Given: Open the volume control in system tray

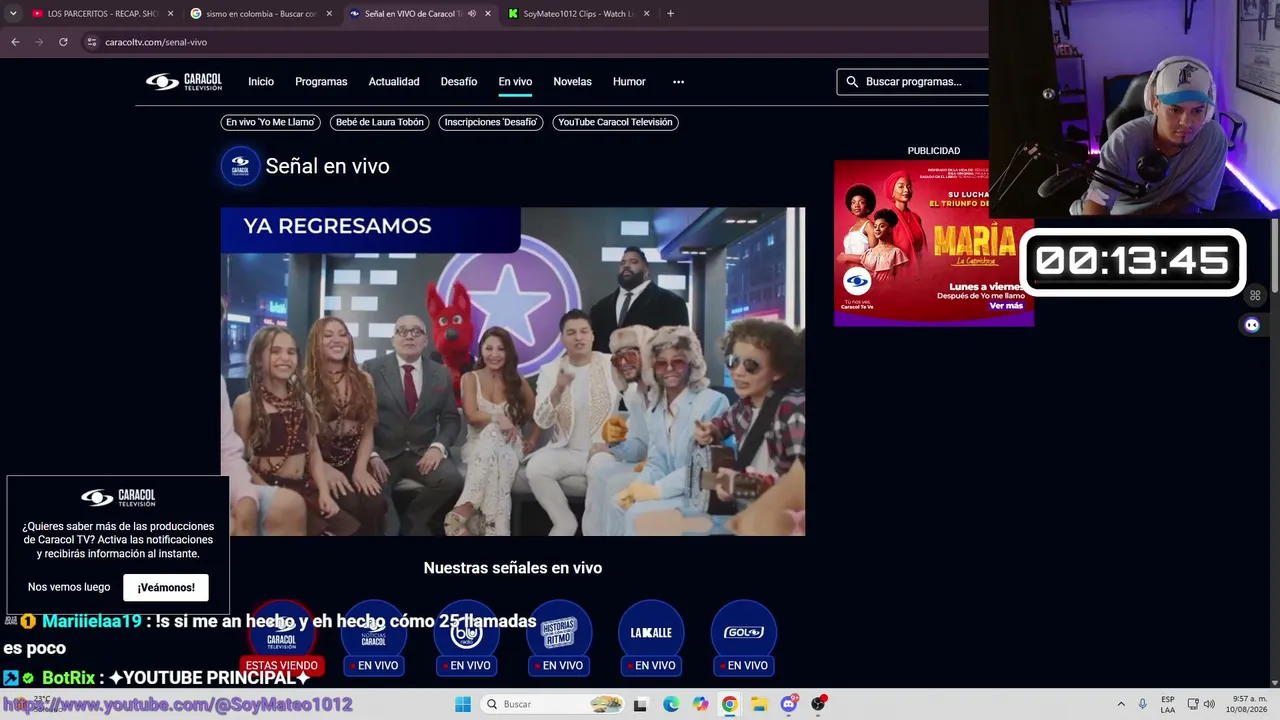Looking at the screenshot, I should coord(1209,705).
